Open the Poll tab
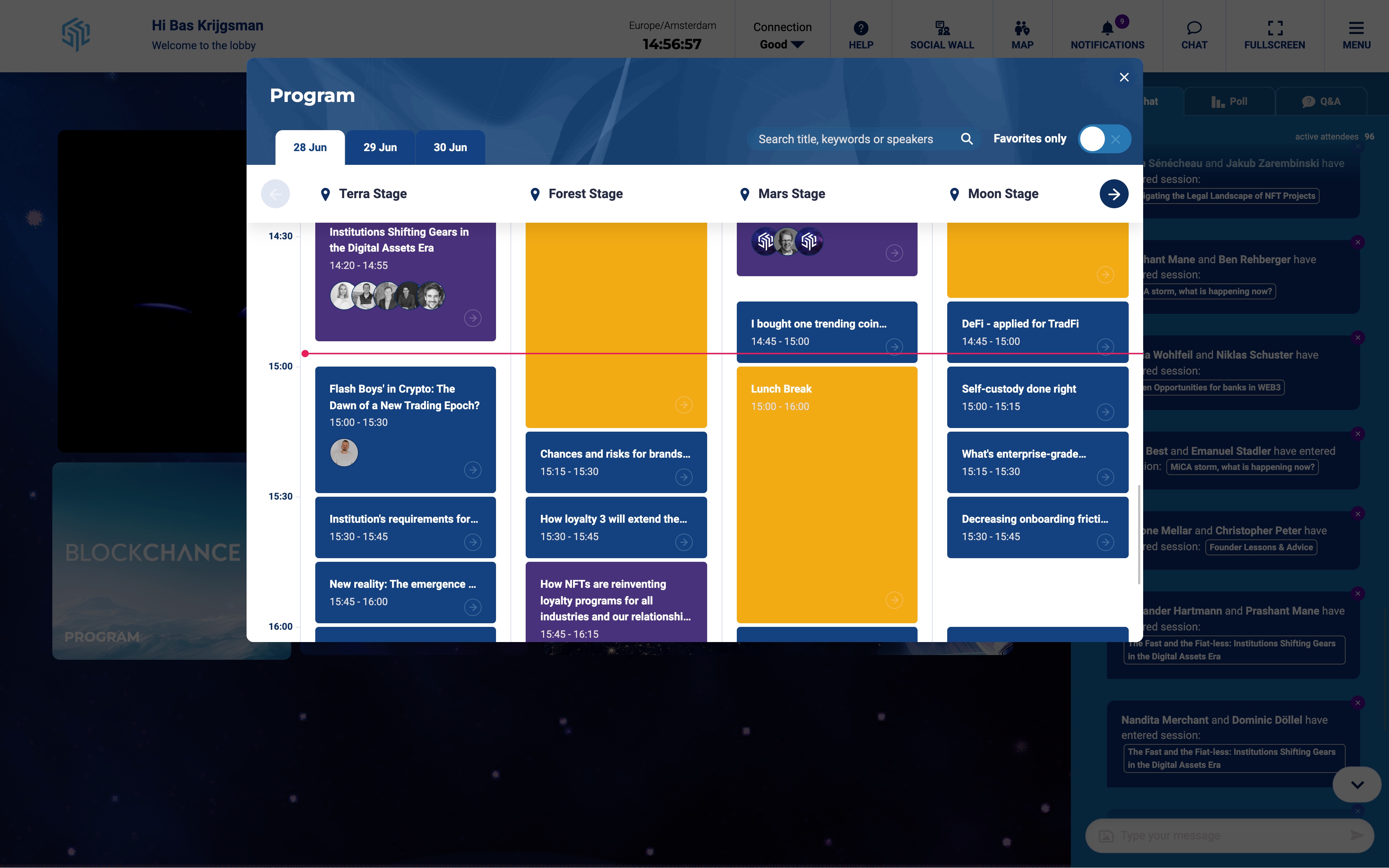Image resolution: width=1389 pixels, height=868 pixels. 1229,102
